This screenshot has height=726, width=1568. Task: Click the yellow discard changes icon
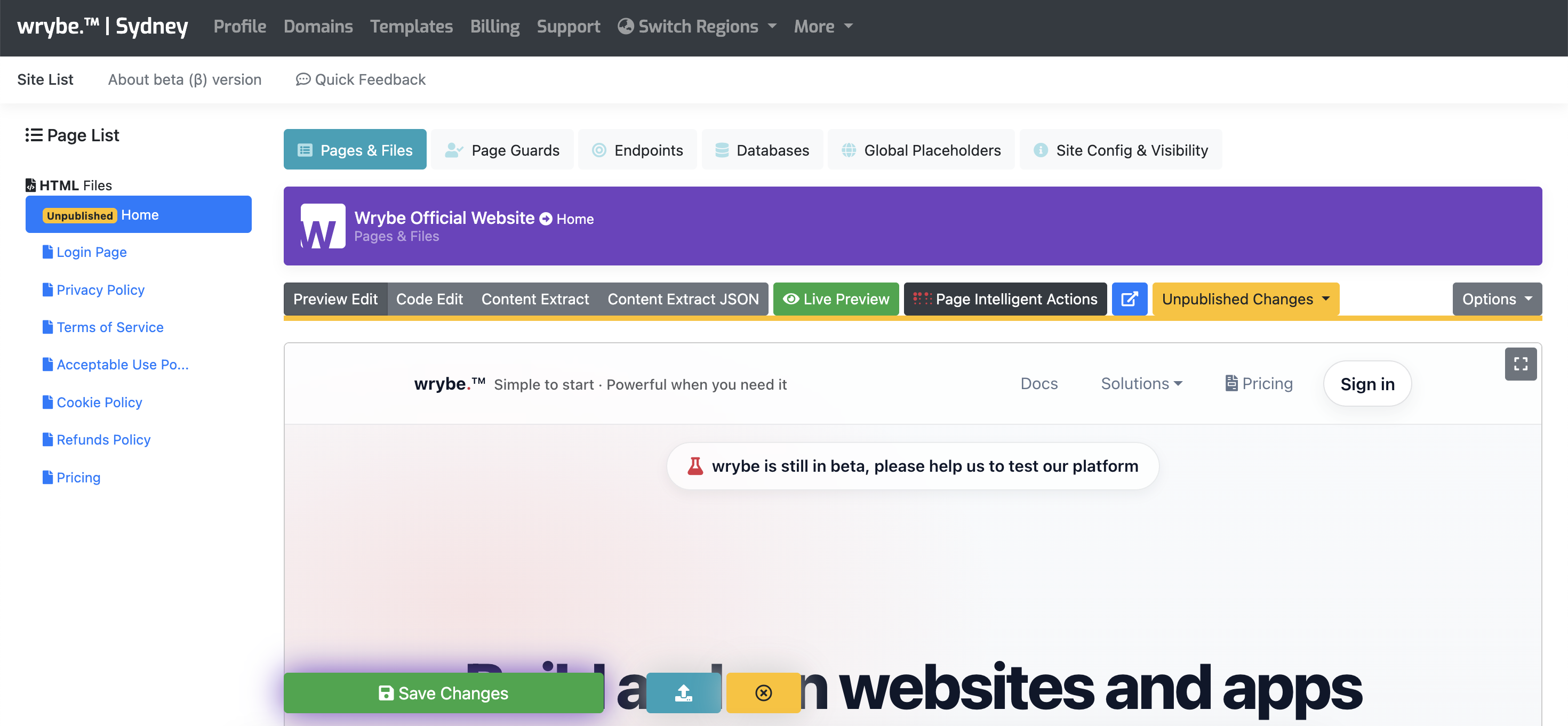pos(763,692)
